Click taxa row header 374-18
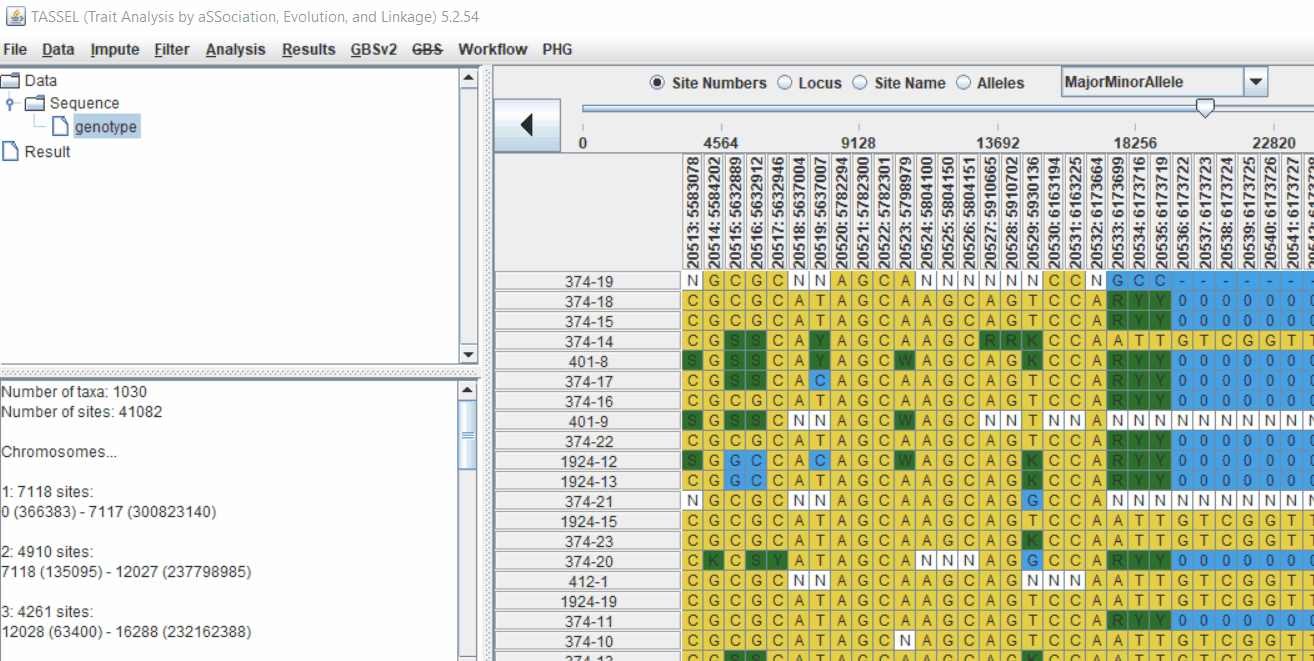 [588, 301]
